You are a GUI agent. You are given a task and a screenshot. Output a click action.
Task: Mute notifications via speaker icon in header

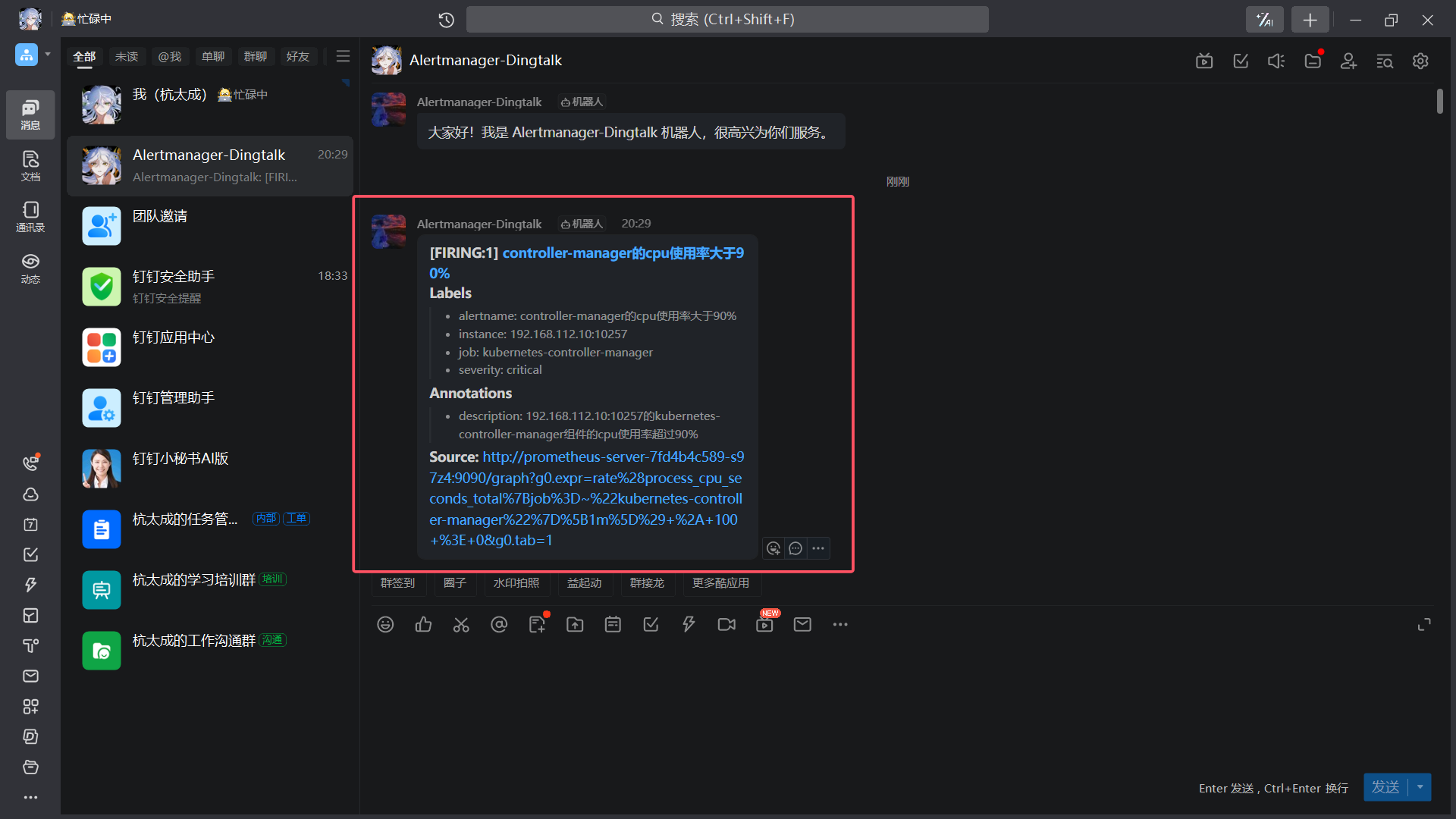(1276, 61)
